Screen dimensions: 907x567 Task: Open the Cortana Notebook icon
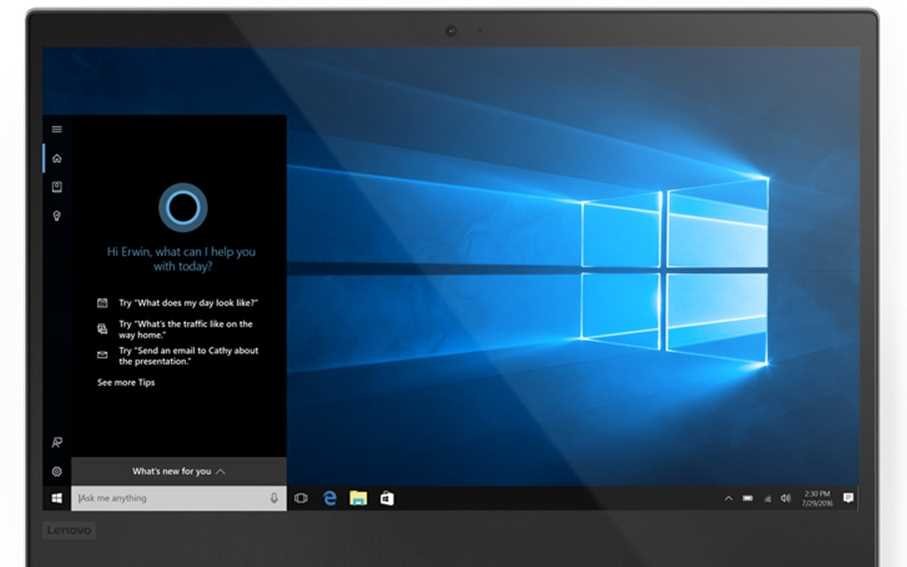point(57,186)
